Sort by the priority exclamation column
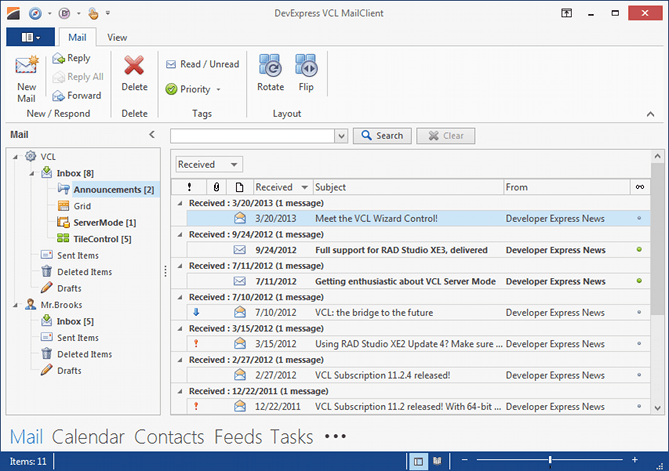This screenshot has width=669, height=471. pos(189,187)
